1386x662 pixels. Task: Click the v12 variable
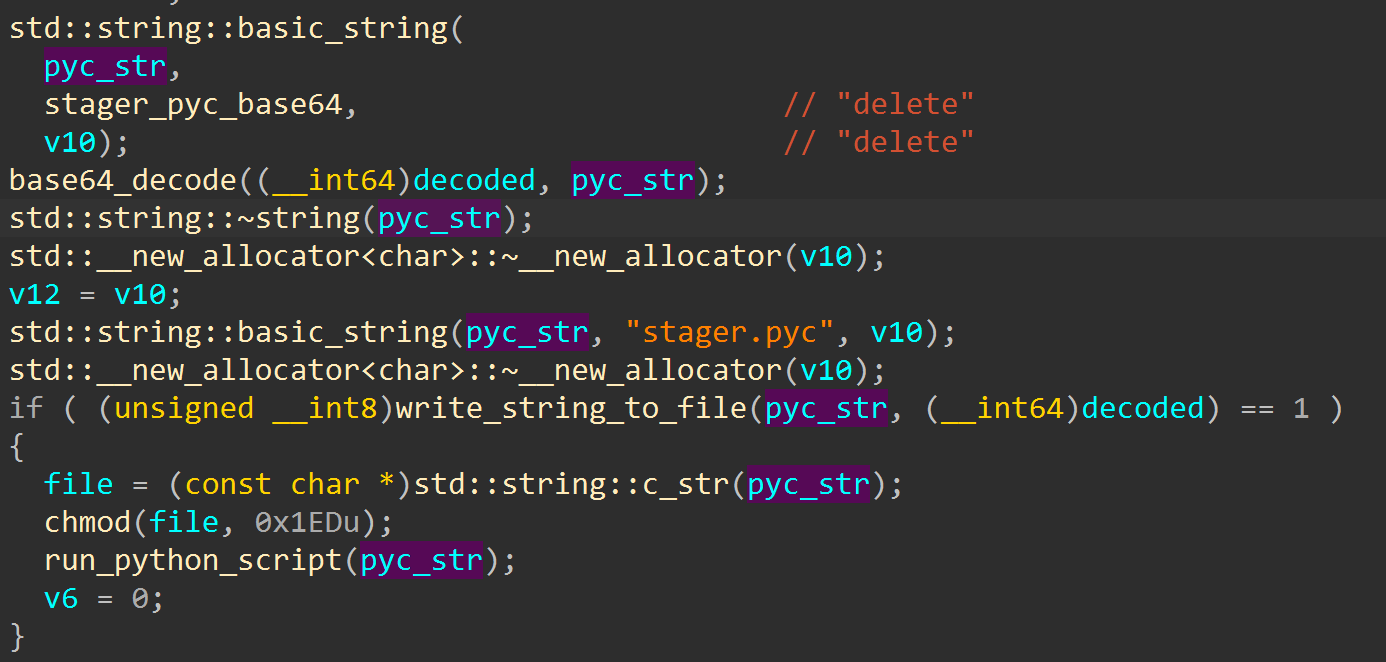(35, 294)
